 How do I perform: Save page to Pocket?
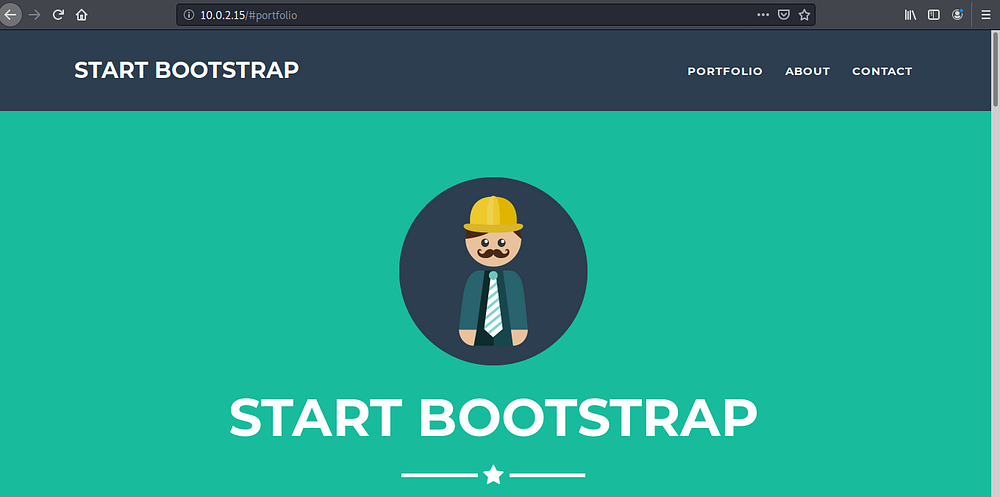point(784,15)
